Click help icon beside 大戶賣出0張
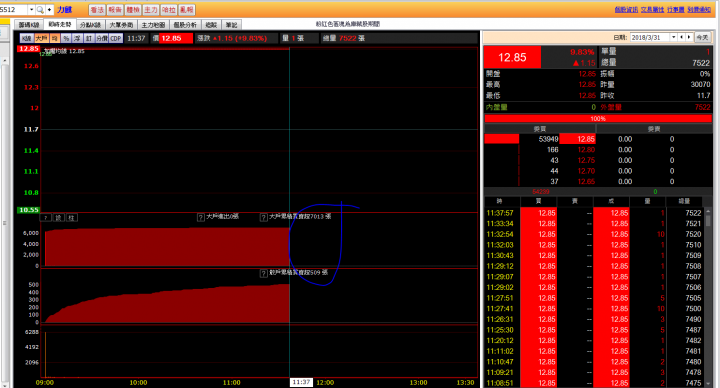The height and width of the screenshot is (388, 720). click(201, 217)
